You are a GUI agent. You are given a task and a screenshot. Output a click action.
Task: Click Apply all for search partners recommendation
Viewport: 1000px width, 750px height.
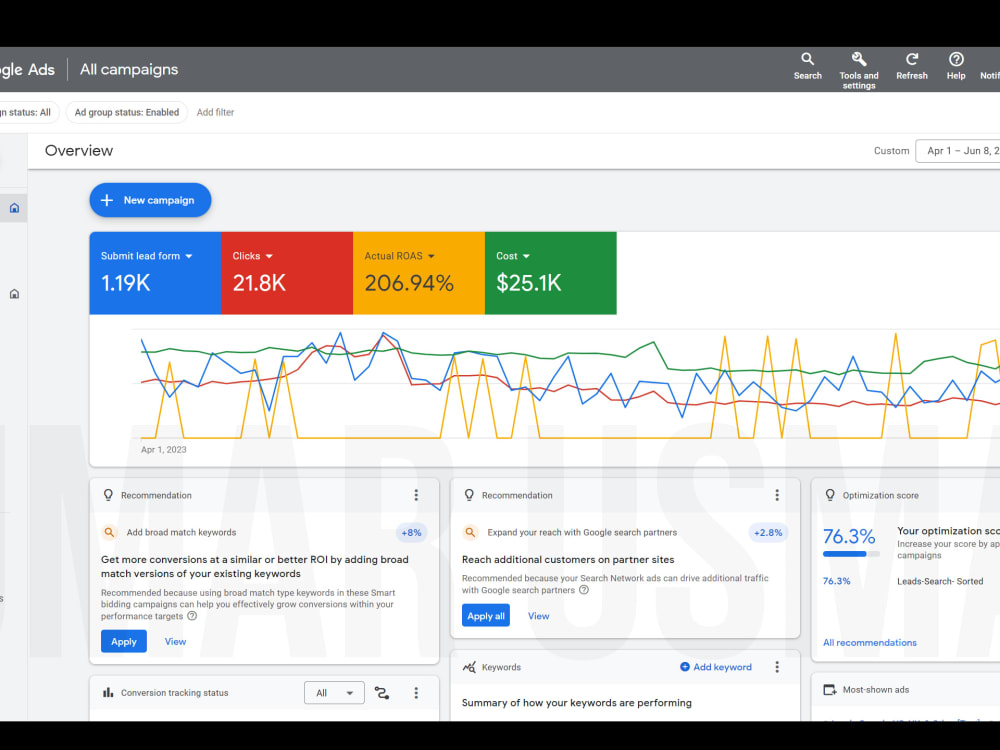[486, 615]
